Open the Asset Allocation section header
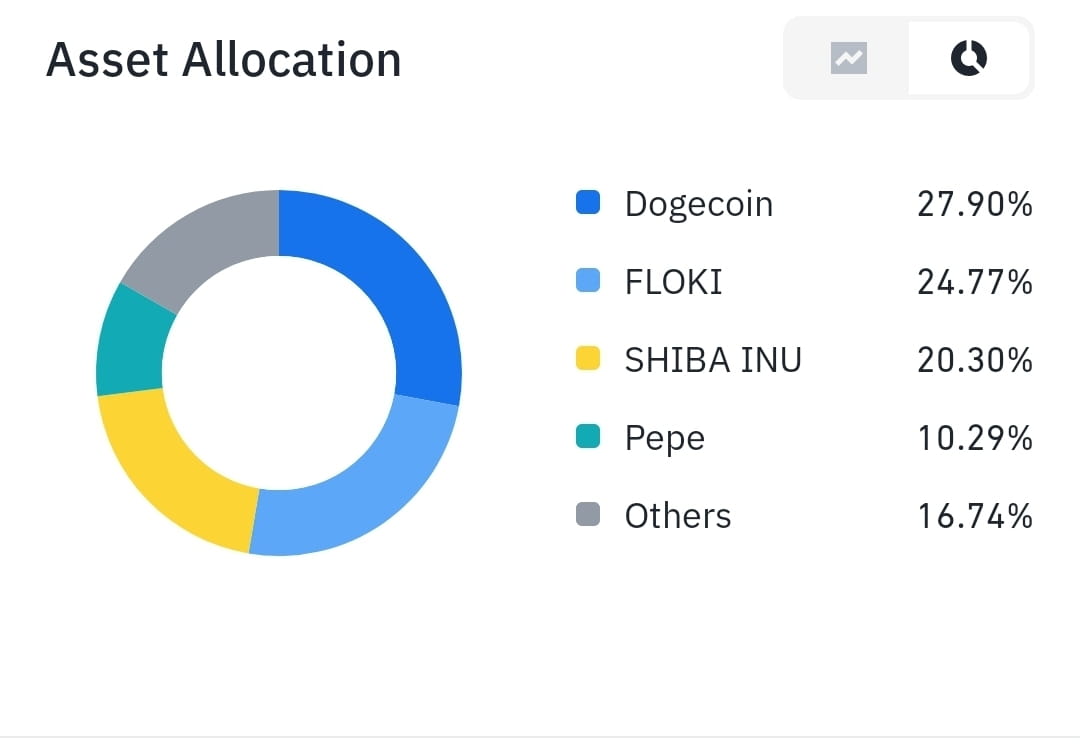Image resolution: width=1080 pixels, height=754 pixels. pos(224,60)
